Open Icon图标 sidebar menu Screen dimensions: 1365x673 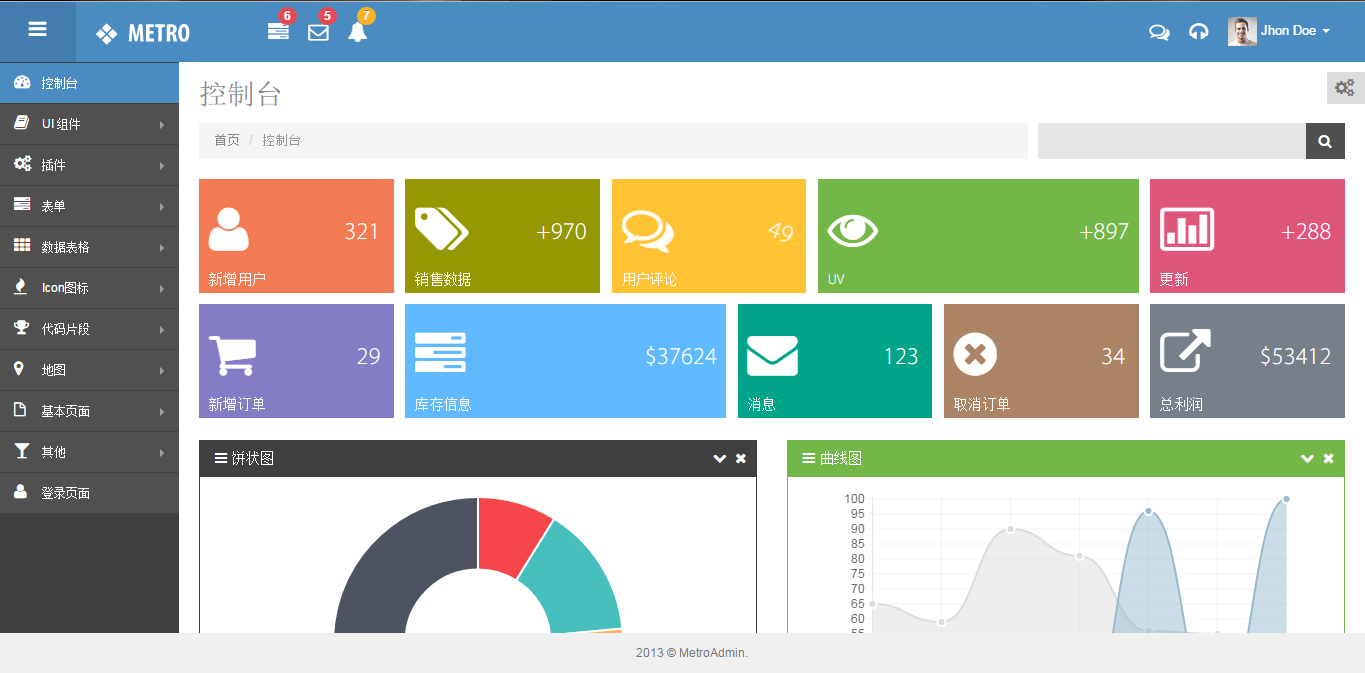[x=89, y=288]
